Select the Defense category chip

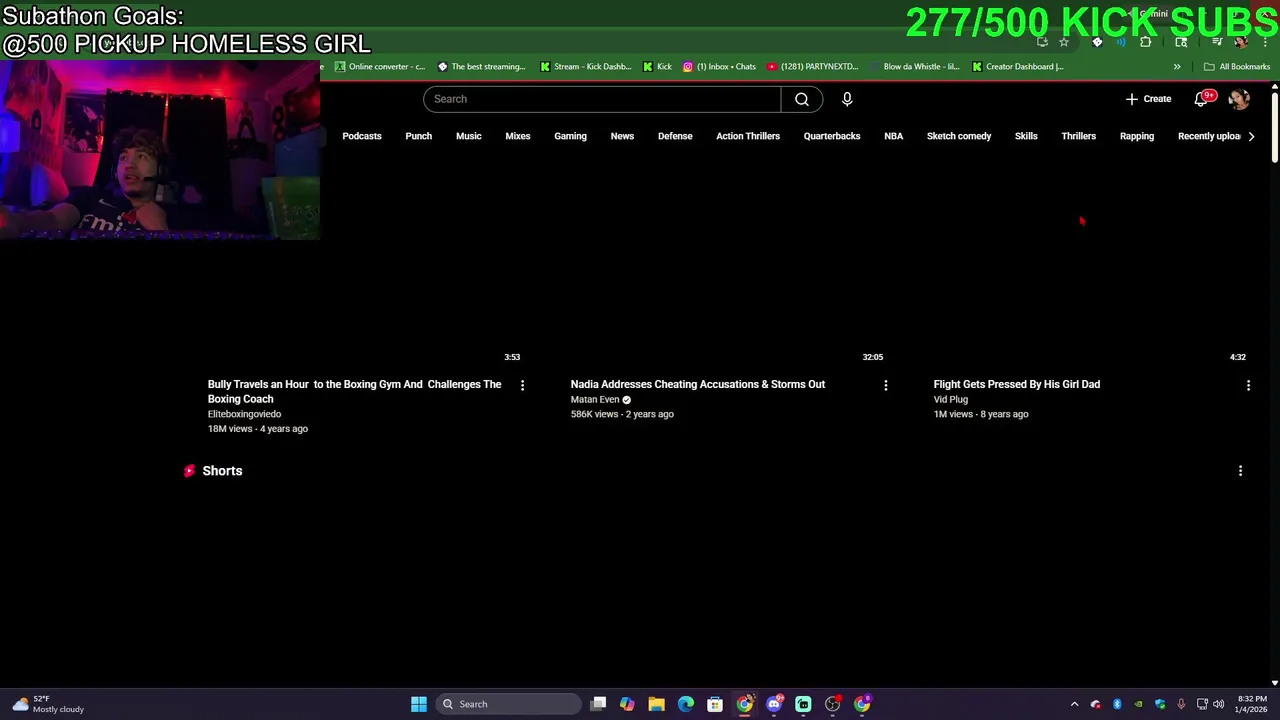675,136
